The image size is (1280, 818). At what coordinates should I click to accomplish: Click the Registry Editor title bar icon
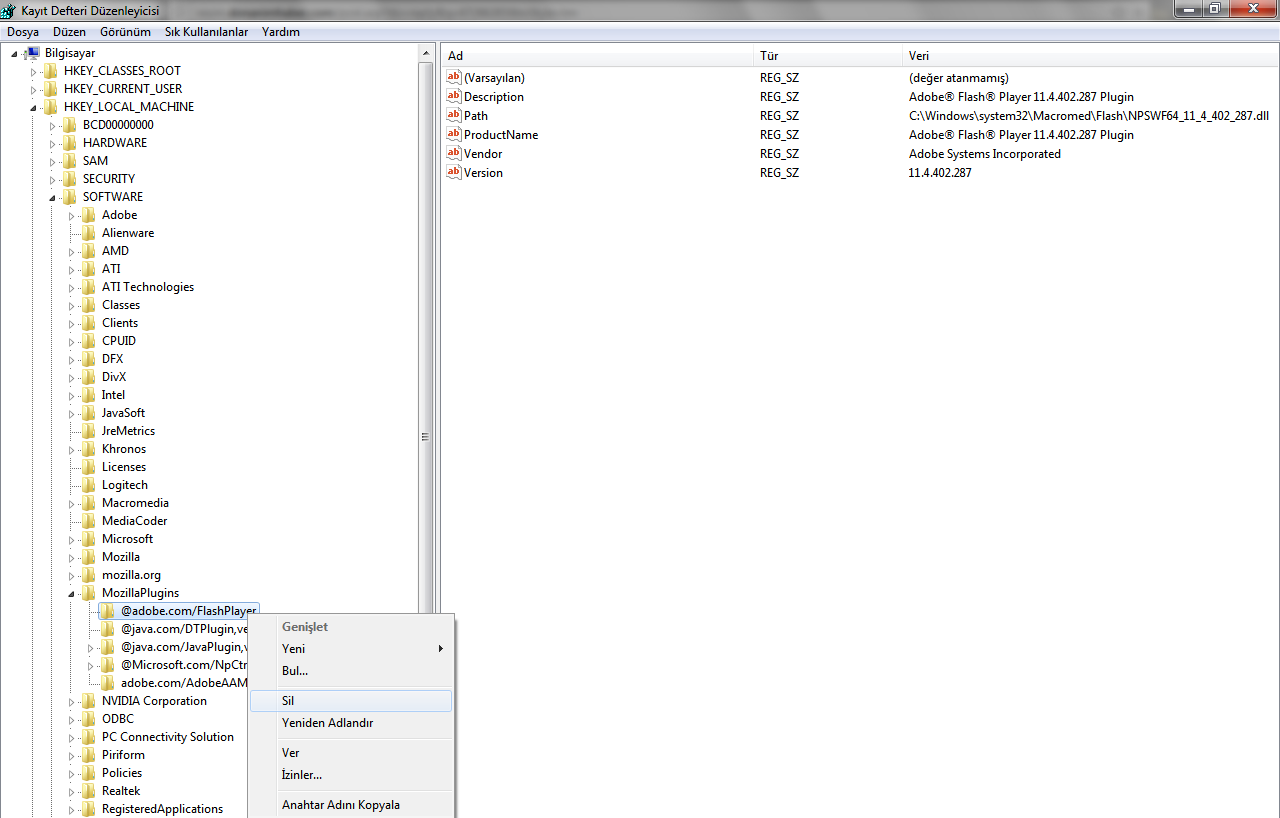pos(9,10)
